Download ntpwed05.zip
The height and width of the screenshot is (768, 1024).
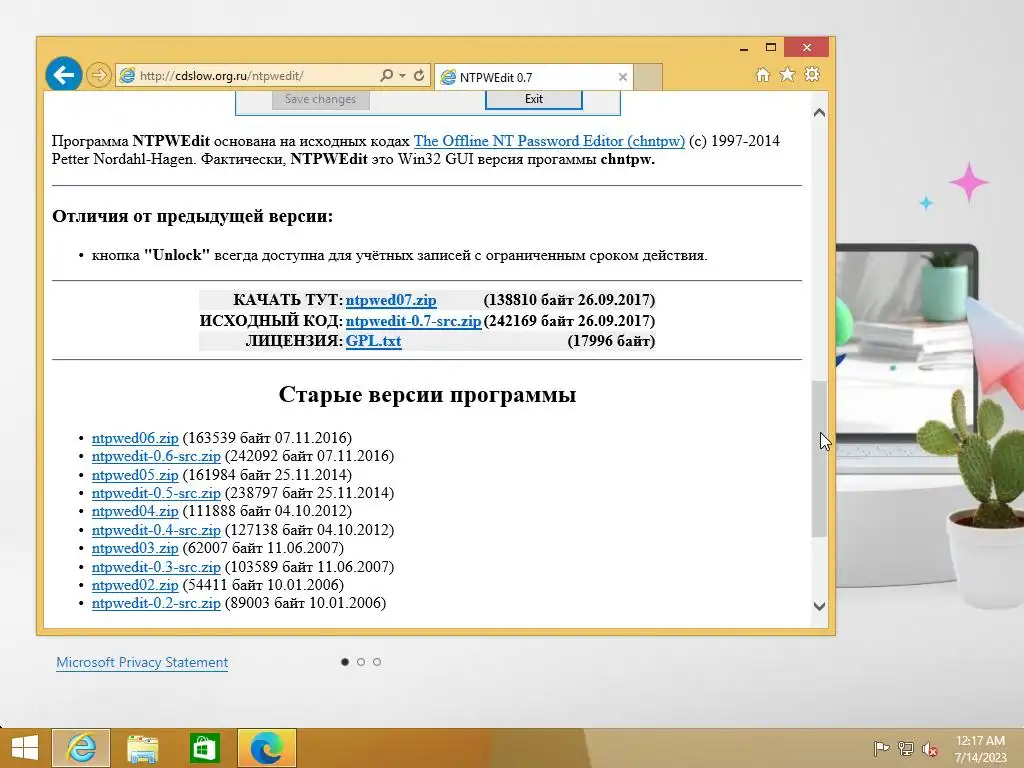[x=135, y=475]
